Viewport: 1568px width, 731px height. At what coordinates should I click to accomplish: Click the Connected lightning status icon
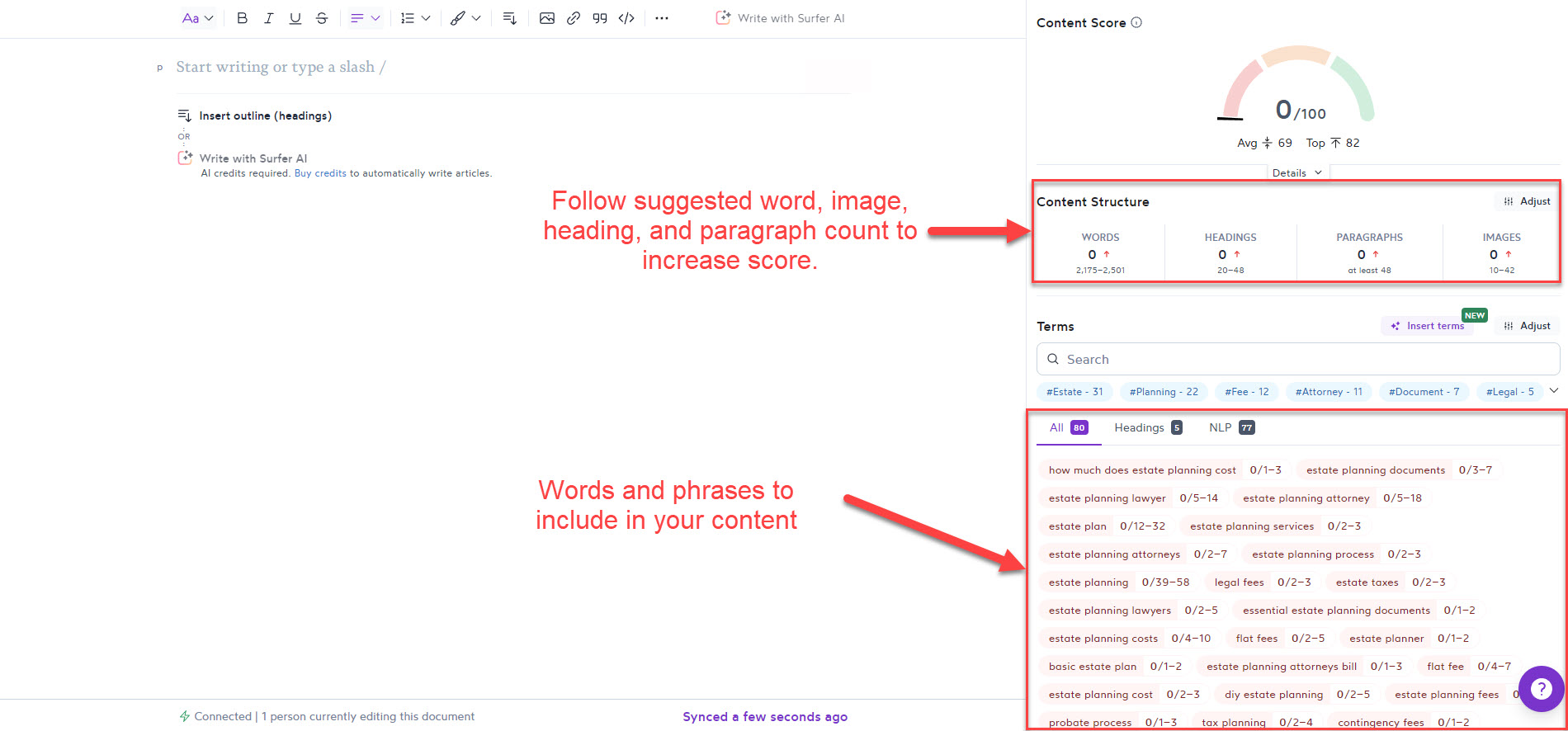185,716
